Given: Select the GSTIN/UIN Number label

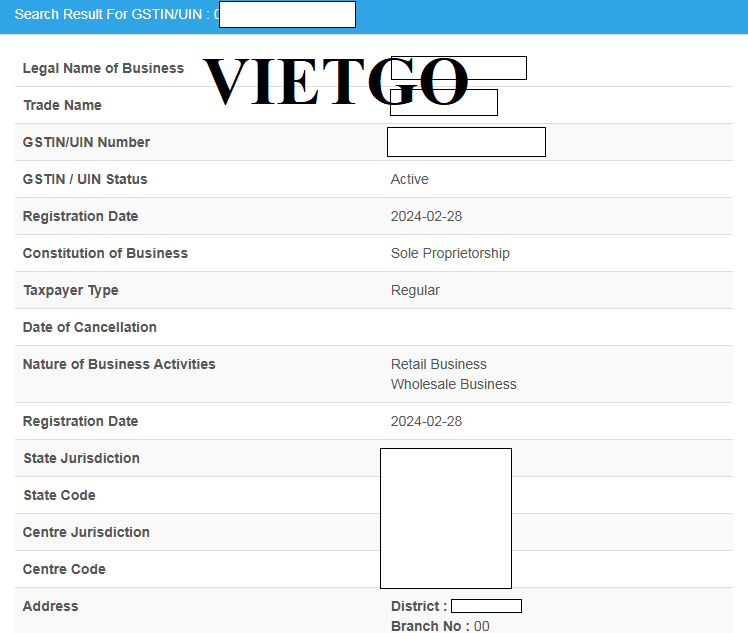Looking at the screenshot, I should [x=86, y=142].
